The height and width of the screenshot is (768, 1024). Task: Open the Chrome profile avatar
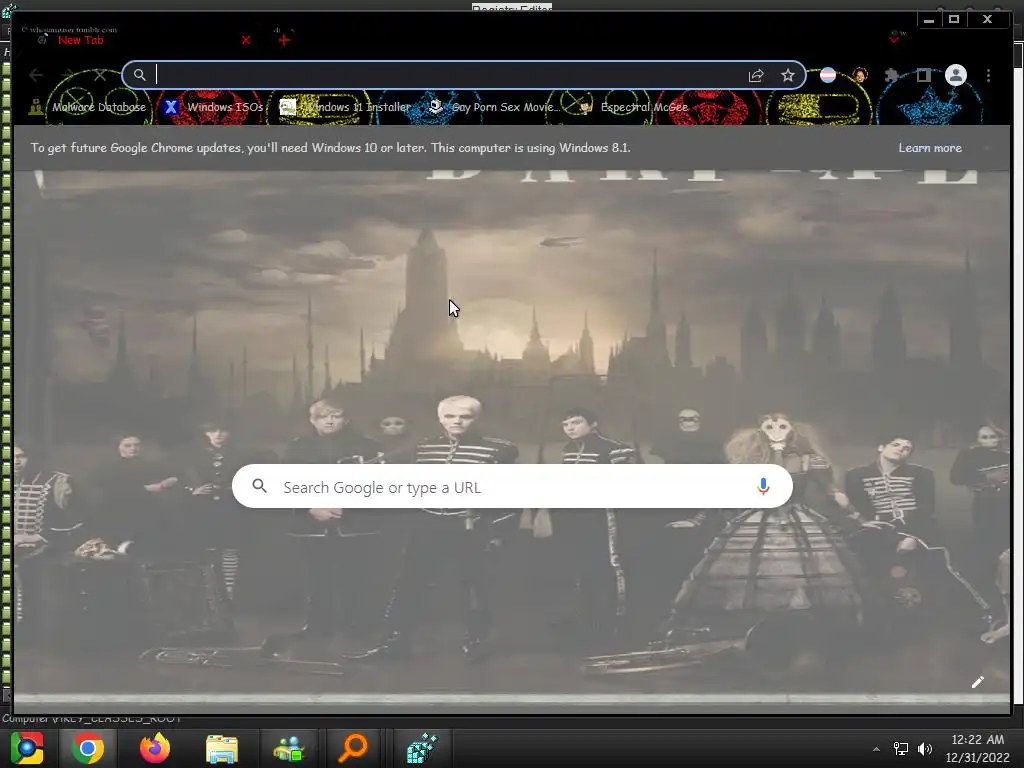point(955,75)
